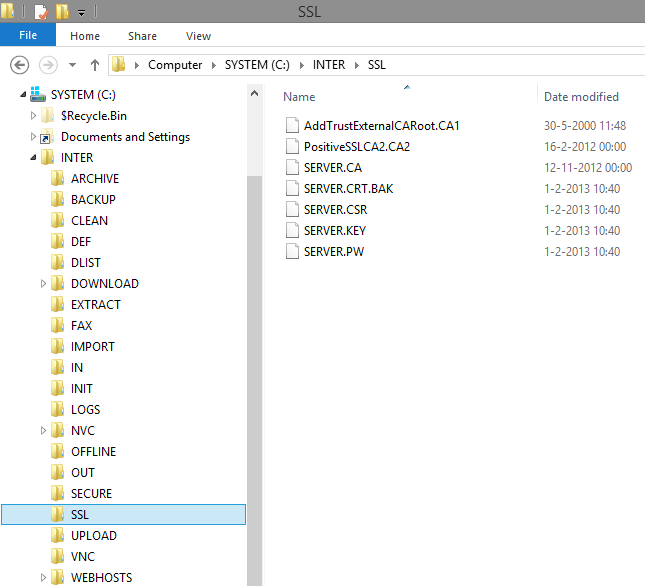This screenshot has height=586, width=645.
Task: Click the navigation pane scrollbar thumb
Action: coord(255,380)
